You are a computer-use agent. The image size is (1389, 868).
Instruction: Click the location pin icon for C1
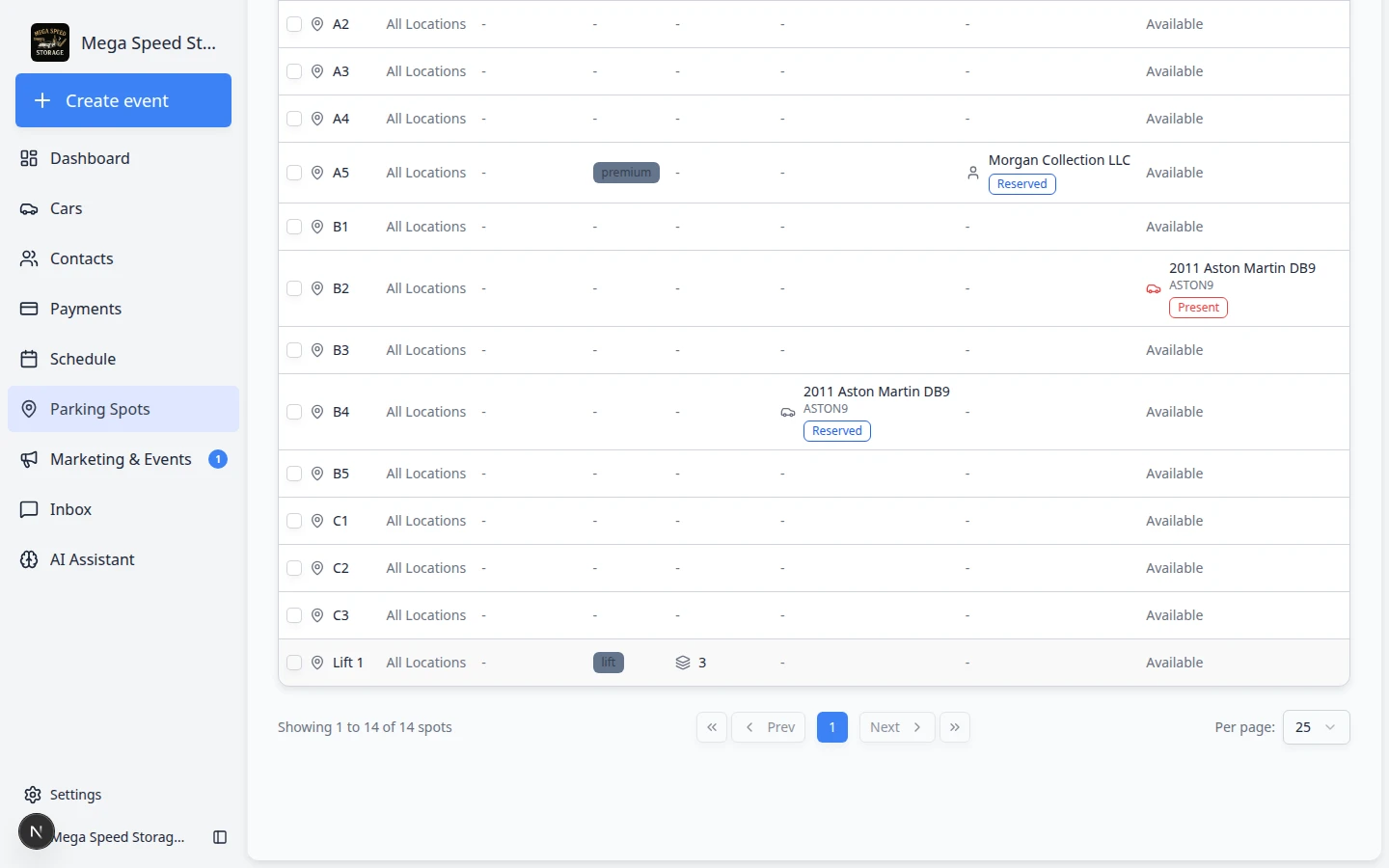click(317, 521)
